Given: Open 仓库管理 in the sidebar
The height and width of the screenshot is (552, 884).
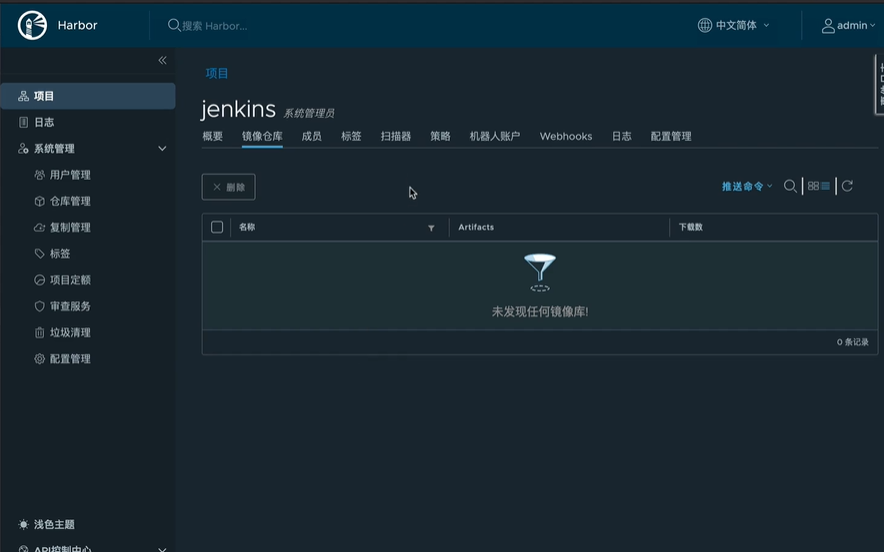Looking at the screenshot, I should click(70, 201).
